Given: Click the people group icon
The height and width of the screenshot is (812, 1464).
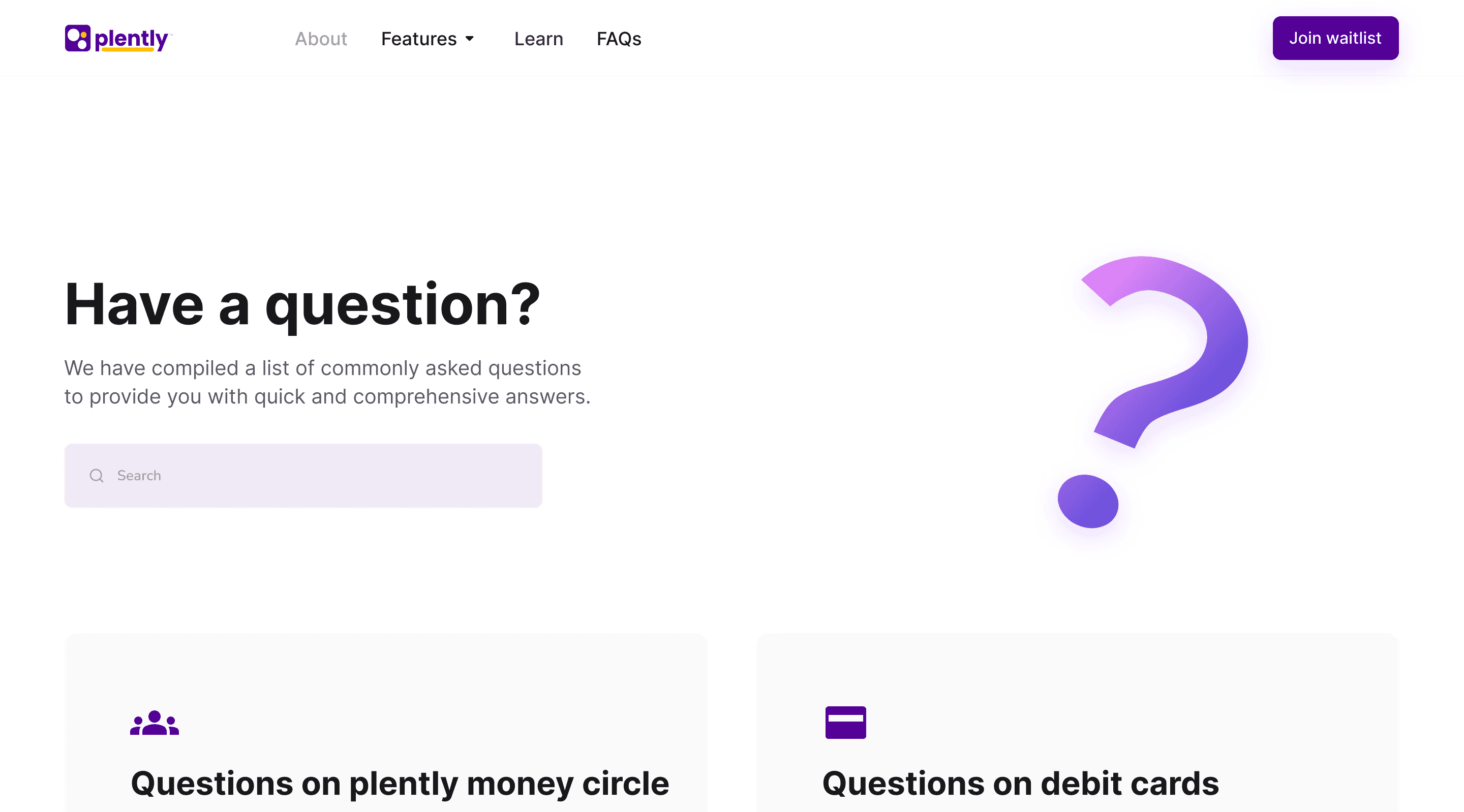Looking at the screenshot, I should (155, 722).
